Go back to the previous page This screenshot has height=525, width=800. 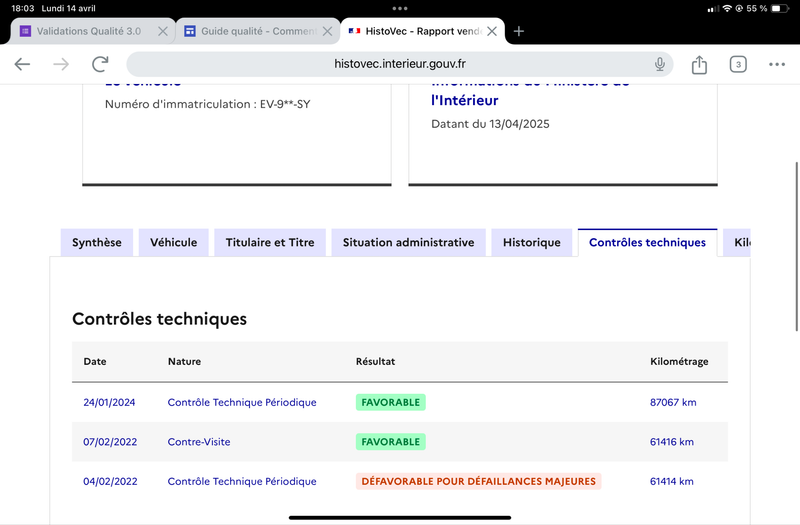22,64
